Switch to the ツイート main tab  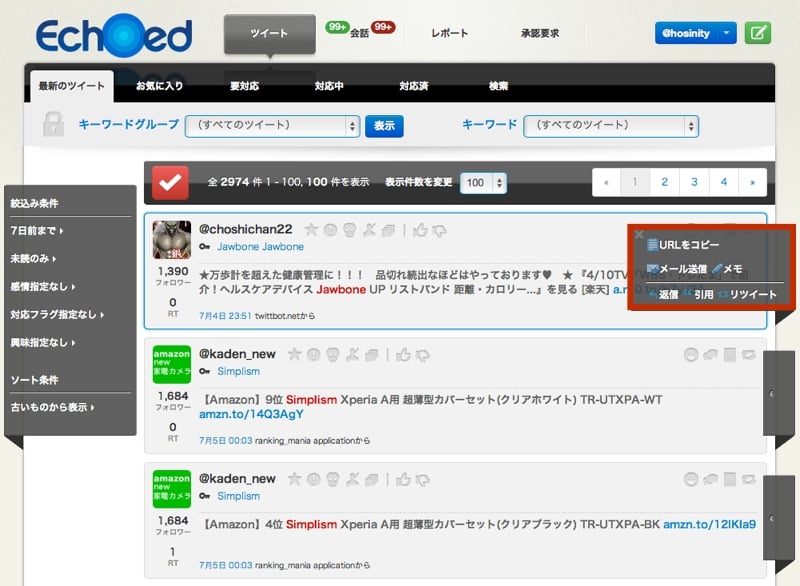coord(269,34)
